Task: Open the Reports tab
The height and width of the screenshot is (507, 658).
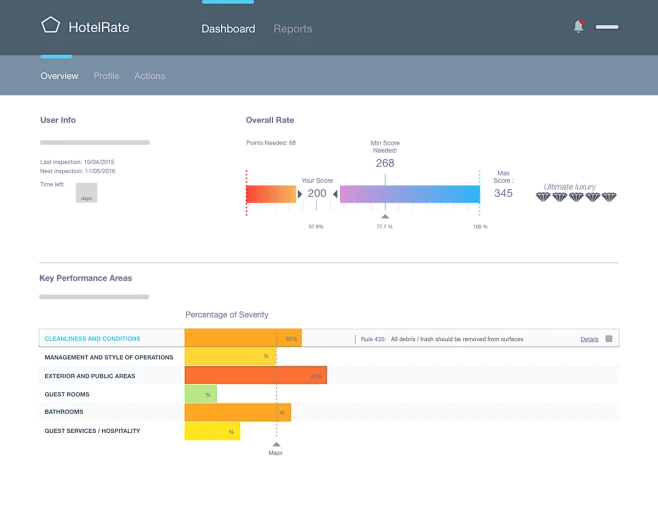Action: pos(293,29)
